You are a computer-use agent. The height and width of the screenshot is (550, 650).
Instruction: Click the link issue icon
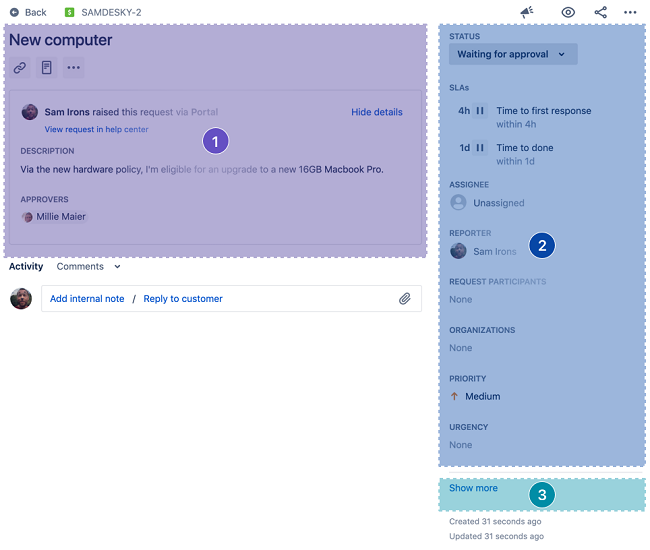20,68
